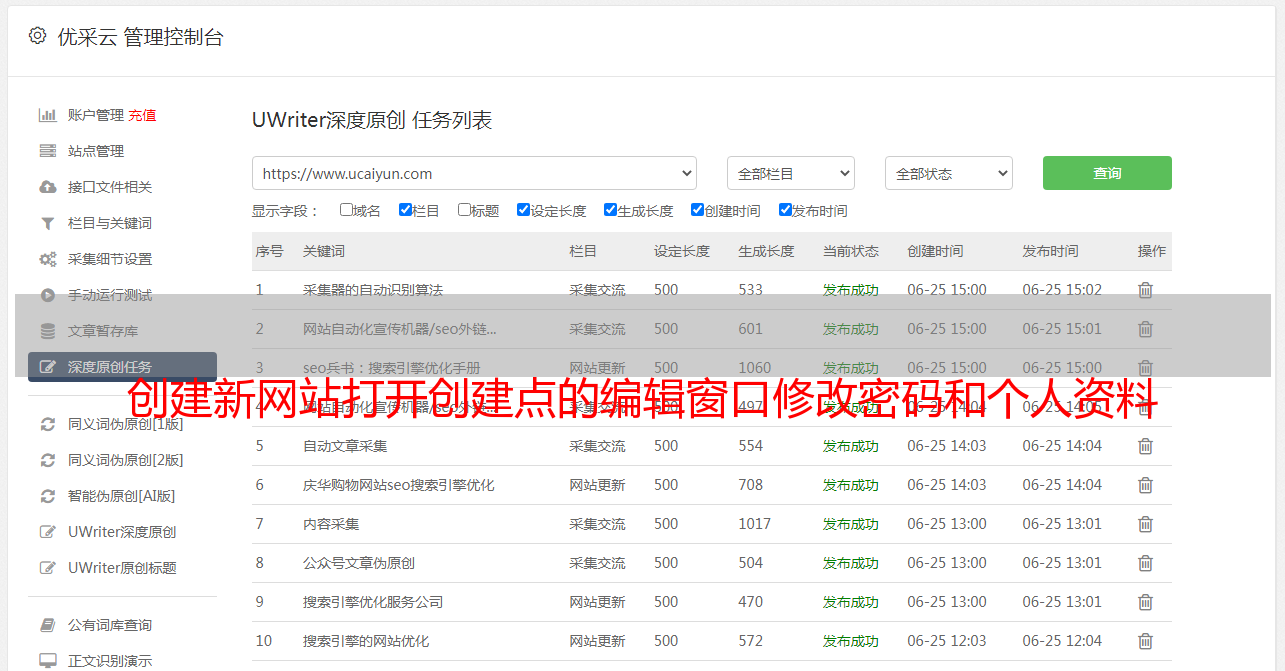This screenshot has width=1285, height=671.
Task: Delete row 9 搜索引擎优化服务公司 via trash icon
Action: click(x=1145, y=602)
